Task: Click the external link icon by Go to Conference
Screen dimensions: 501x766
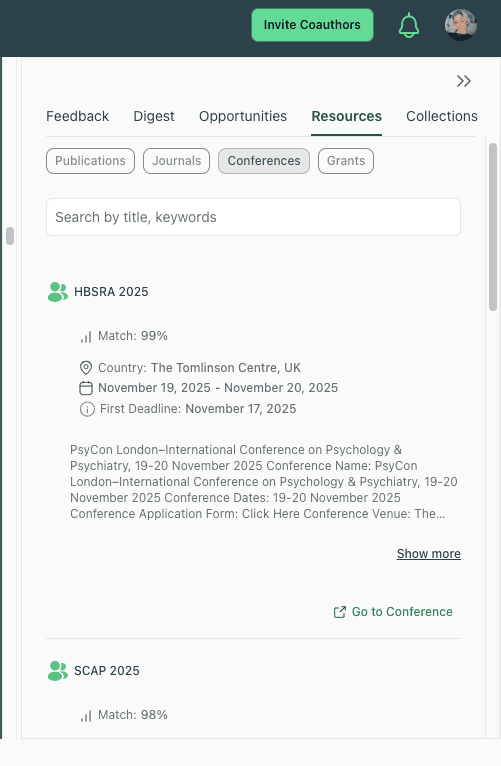Action: (340, 612)
